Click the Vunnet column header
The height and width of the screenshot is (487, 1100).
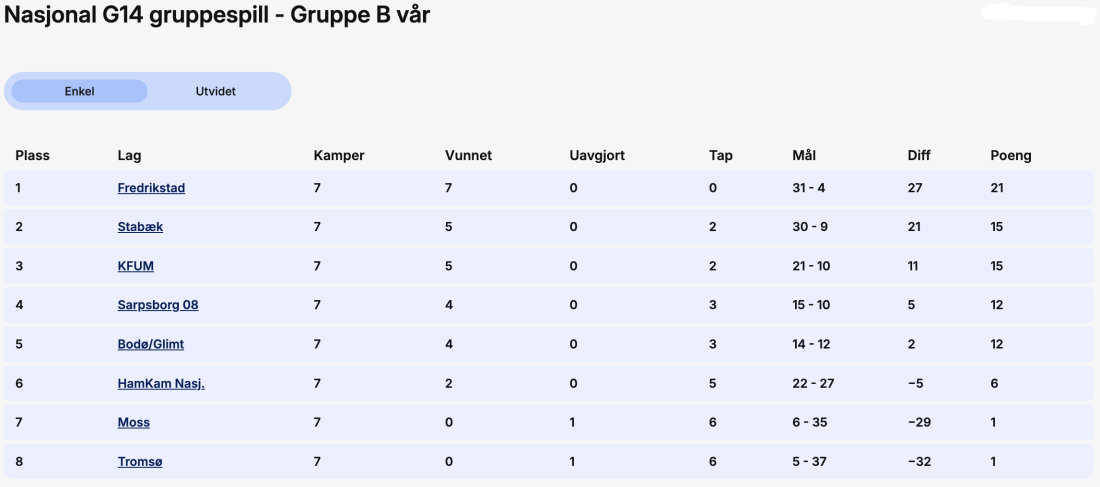(469, 156)
